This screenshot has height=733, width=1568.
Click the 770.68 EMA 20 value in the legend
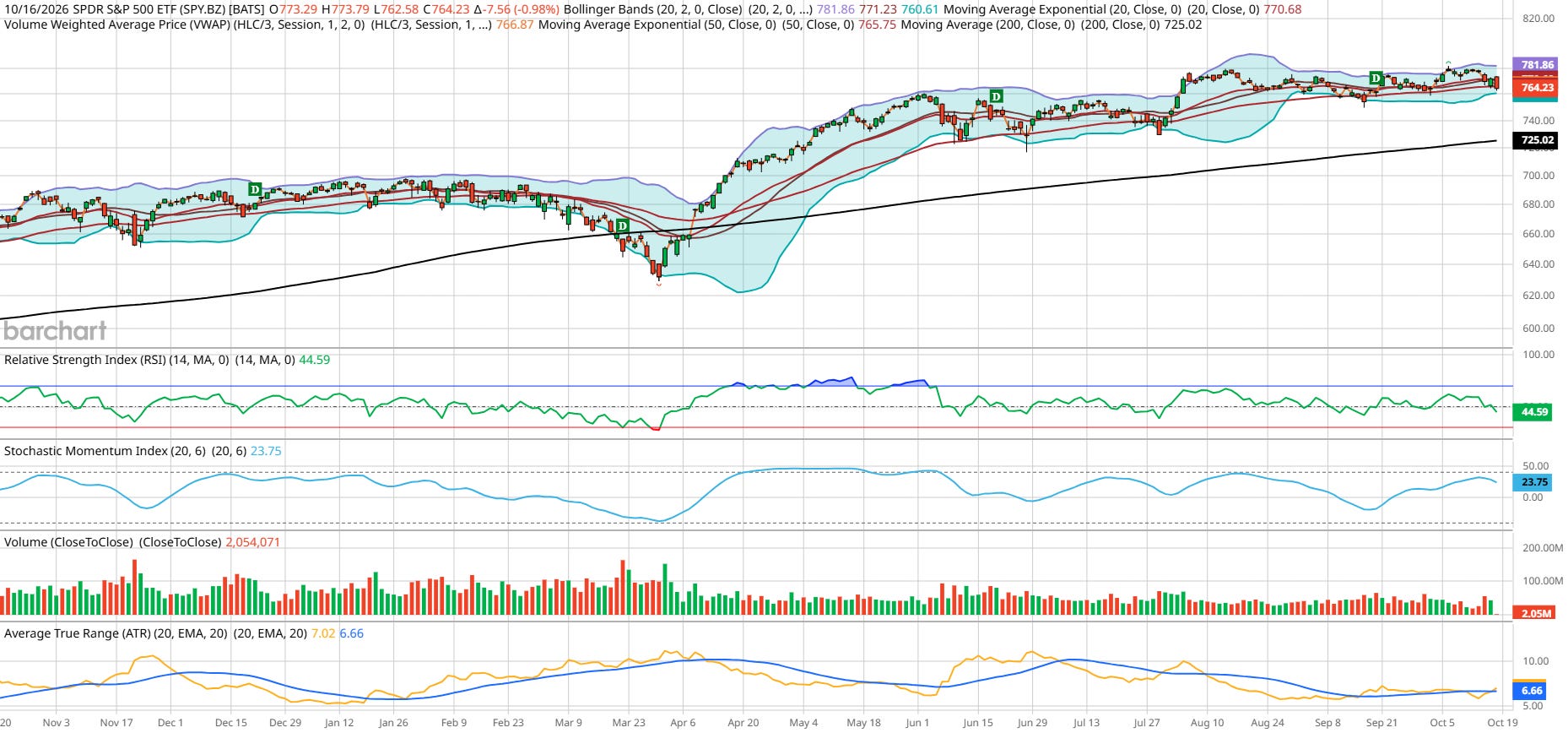[x=1283, y=9]
